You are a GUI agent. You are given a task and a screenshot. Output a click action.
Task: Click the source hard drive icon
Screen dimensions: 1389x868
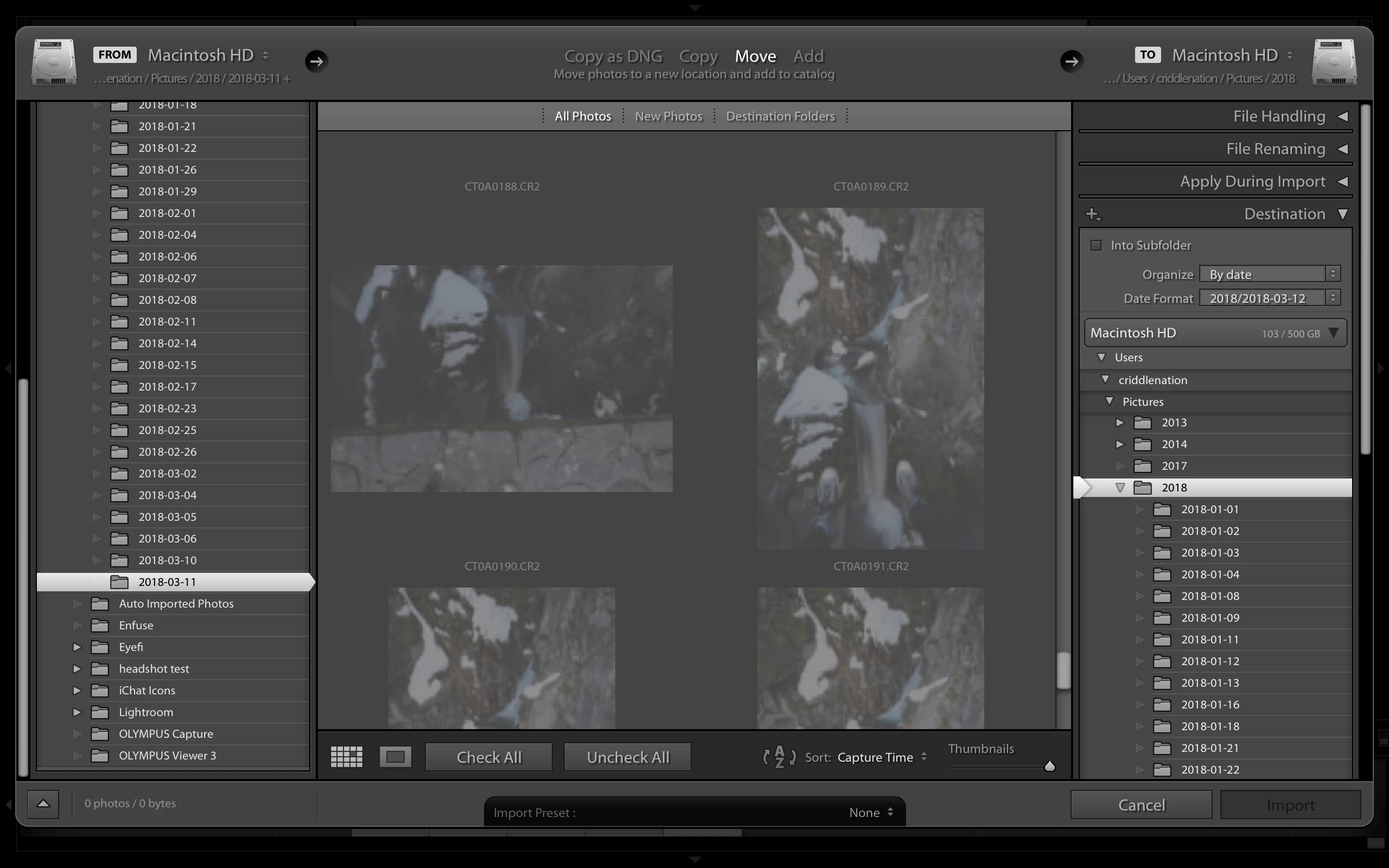tap(54, 62)
